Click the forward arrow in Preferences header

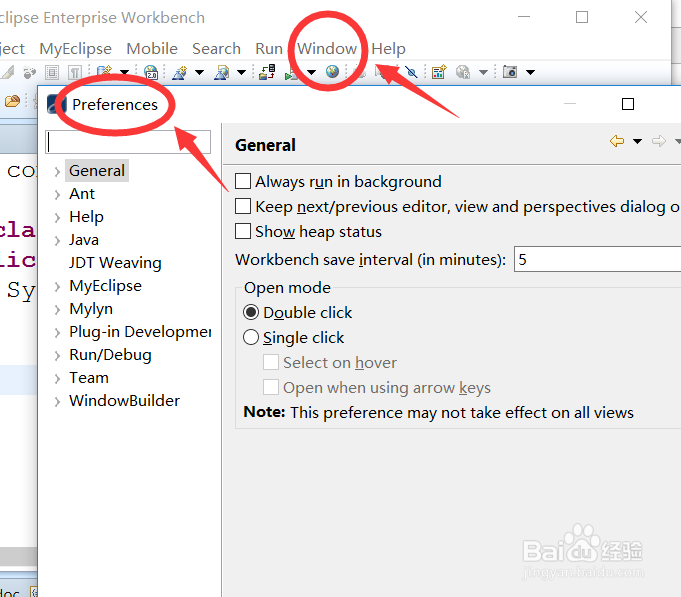pyautogui.click(x=659, y=141)
